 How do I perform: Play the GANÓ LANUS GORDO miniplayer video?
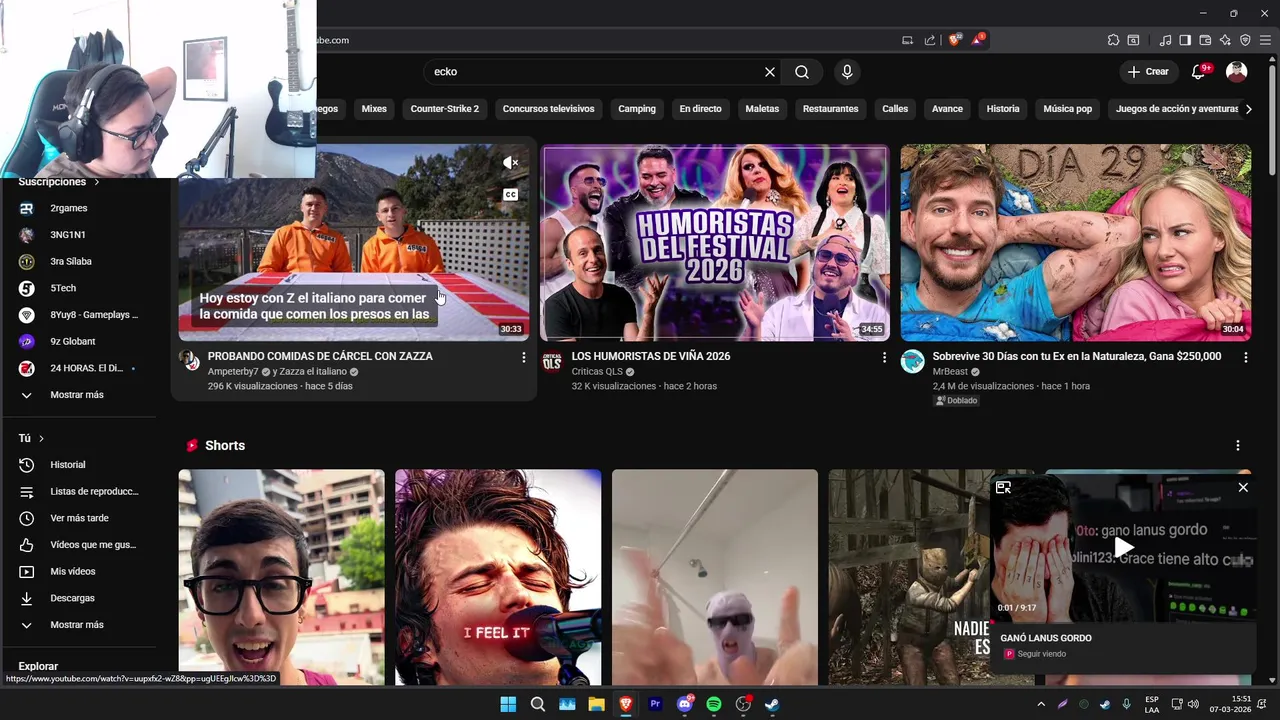click(1123, 547)
